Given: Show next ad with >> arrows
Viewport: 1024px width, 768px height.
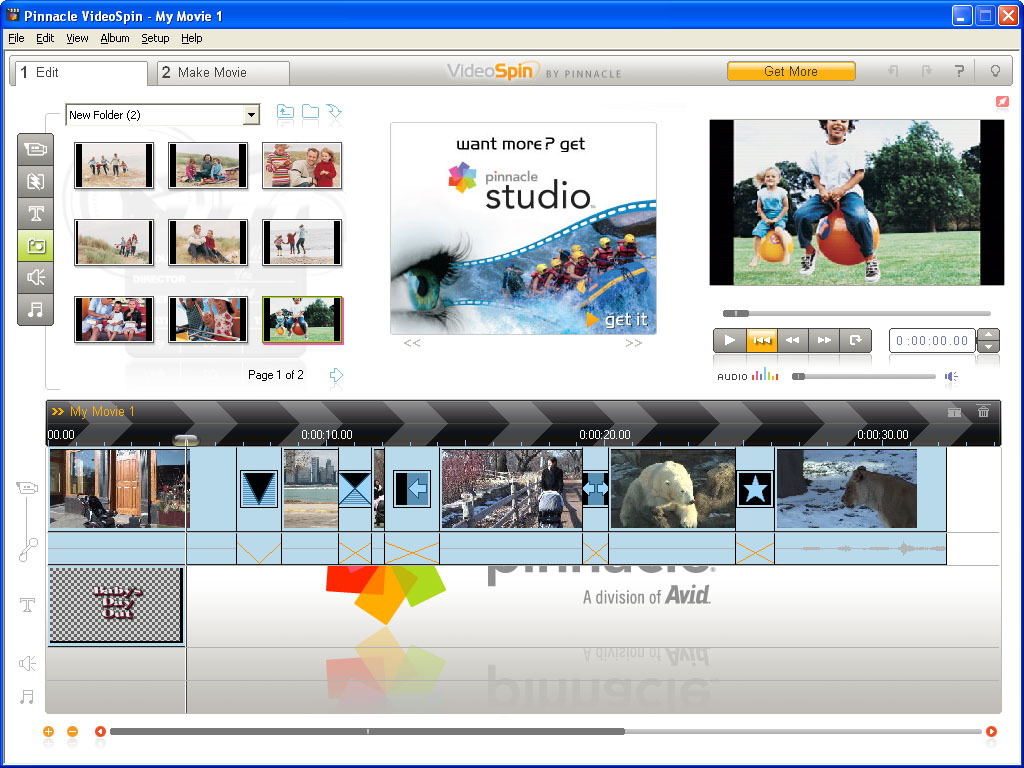Looking at the screenshot, I should tap(633, 343).
